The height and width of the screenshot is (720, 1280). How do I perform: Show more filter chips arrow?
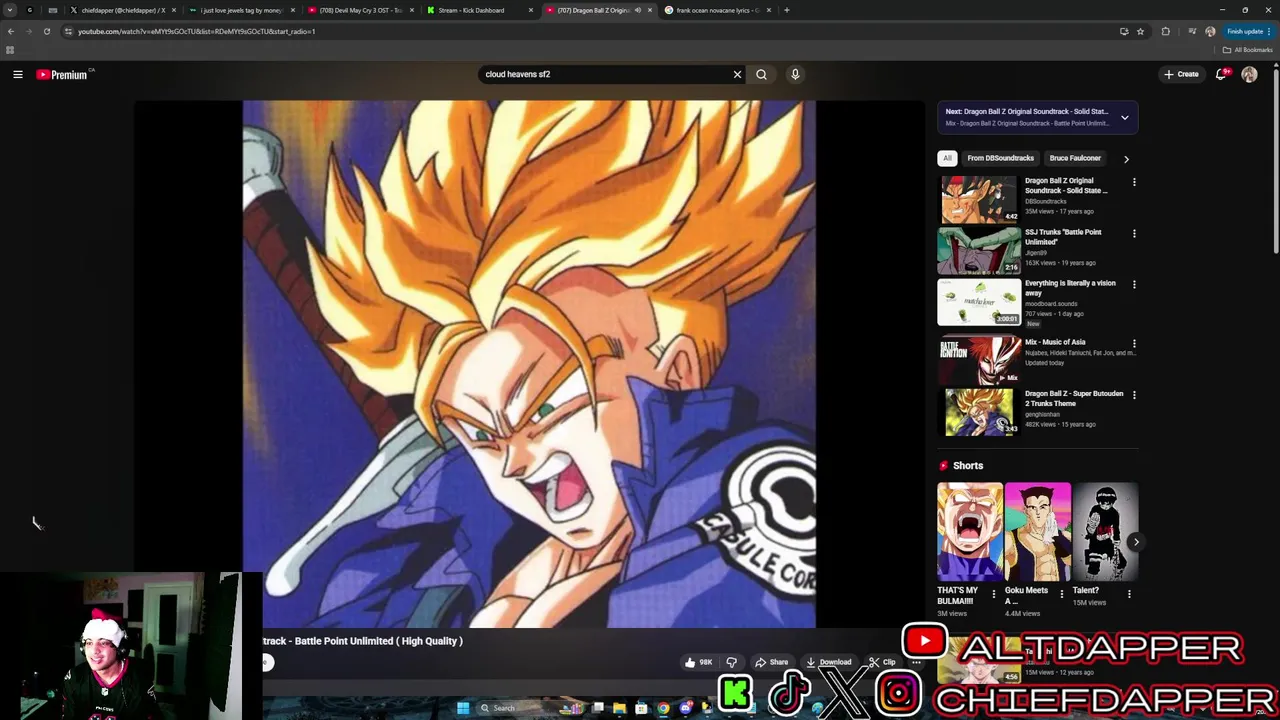(1126, 159)
